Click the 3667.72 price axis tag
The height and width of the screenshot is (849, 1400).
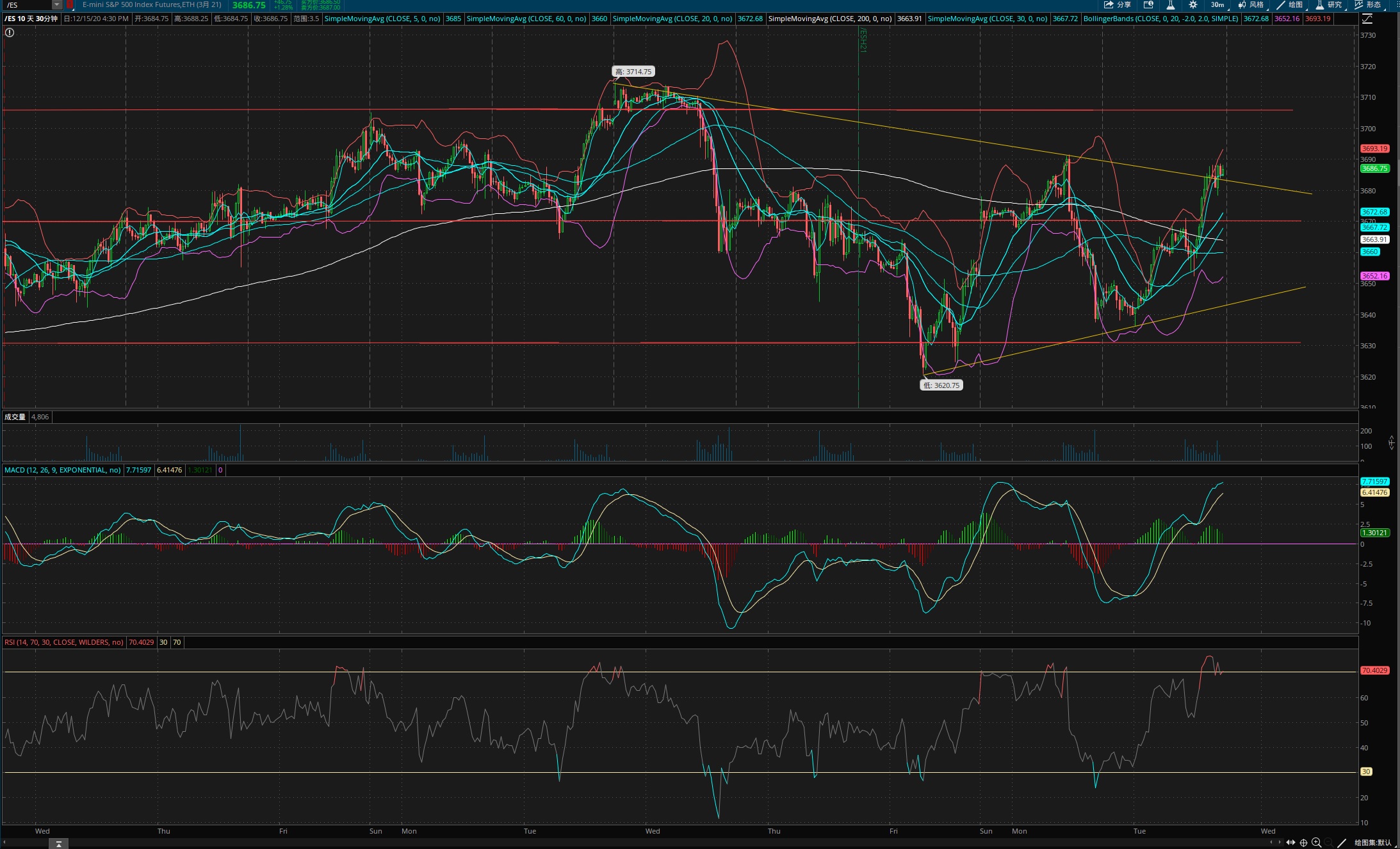tap(1374, 227)
